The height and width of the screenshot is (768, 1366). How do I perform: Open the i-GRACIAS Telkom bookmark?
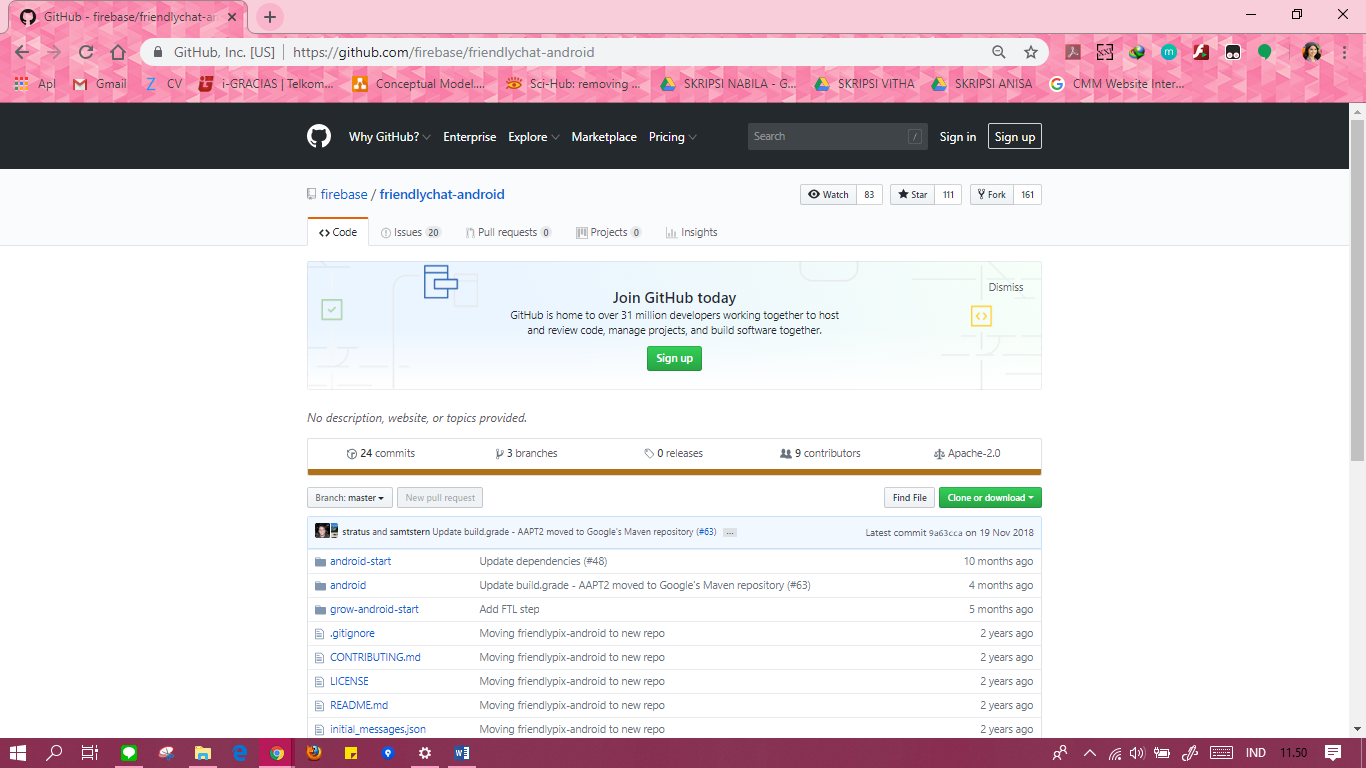[266, 84]
